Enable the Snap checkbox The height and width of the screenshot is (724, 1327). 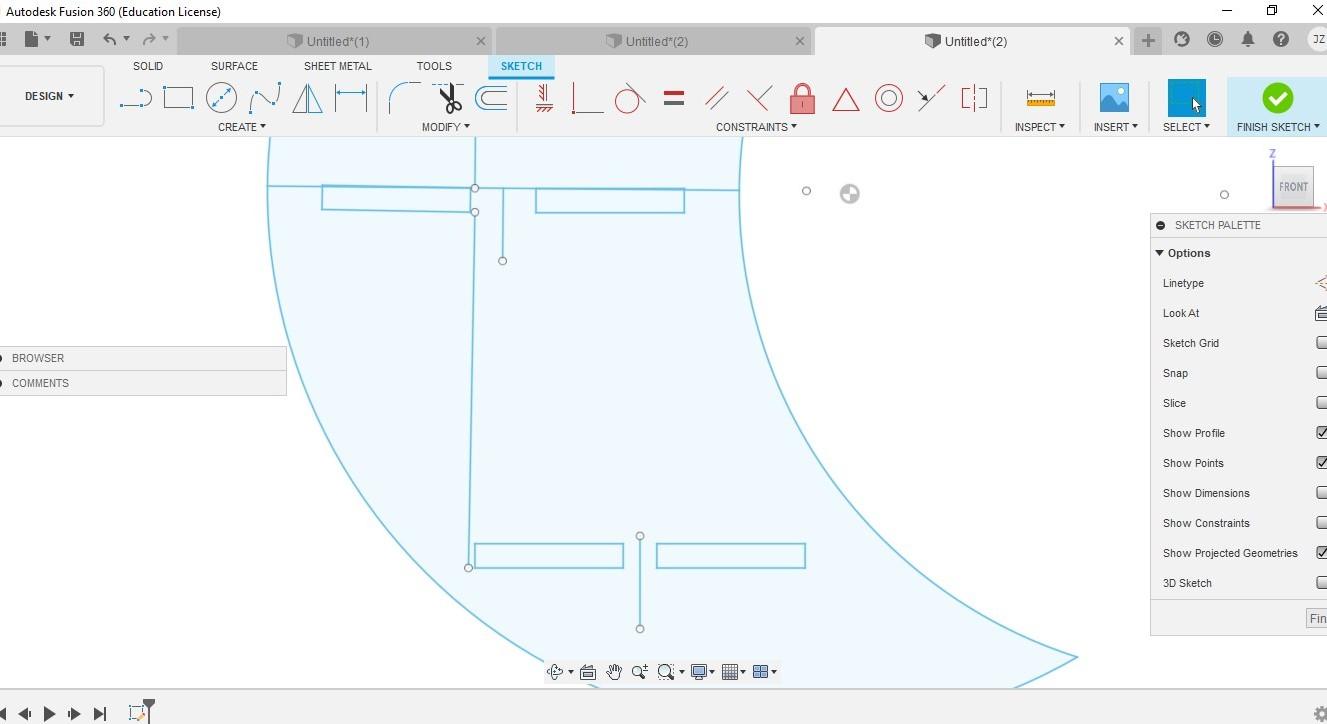(1322, 373)
